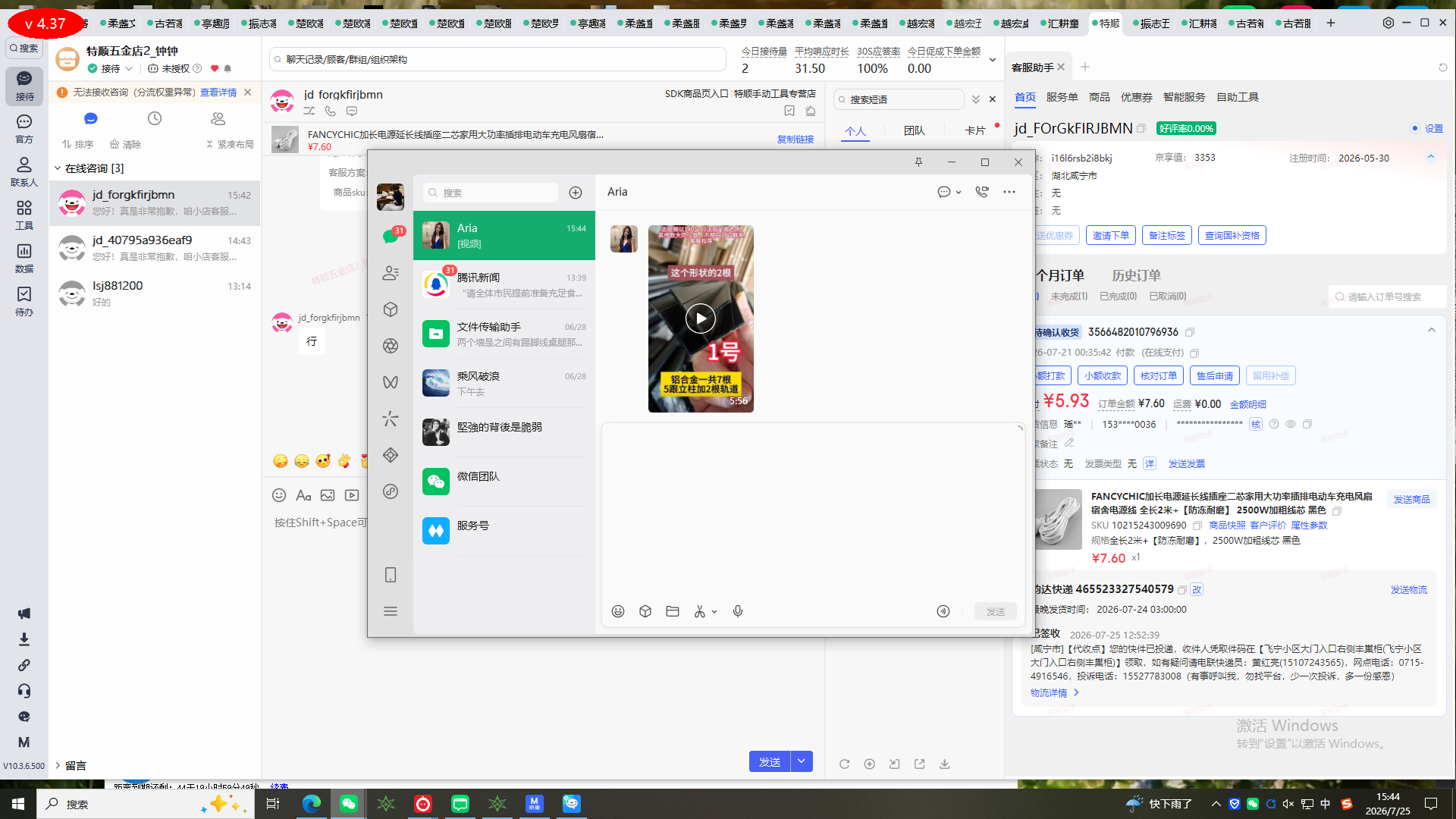
Task: Pin the WeChat window on top
Action: (x=918, y=162)
